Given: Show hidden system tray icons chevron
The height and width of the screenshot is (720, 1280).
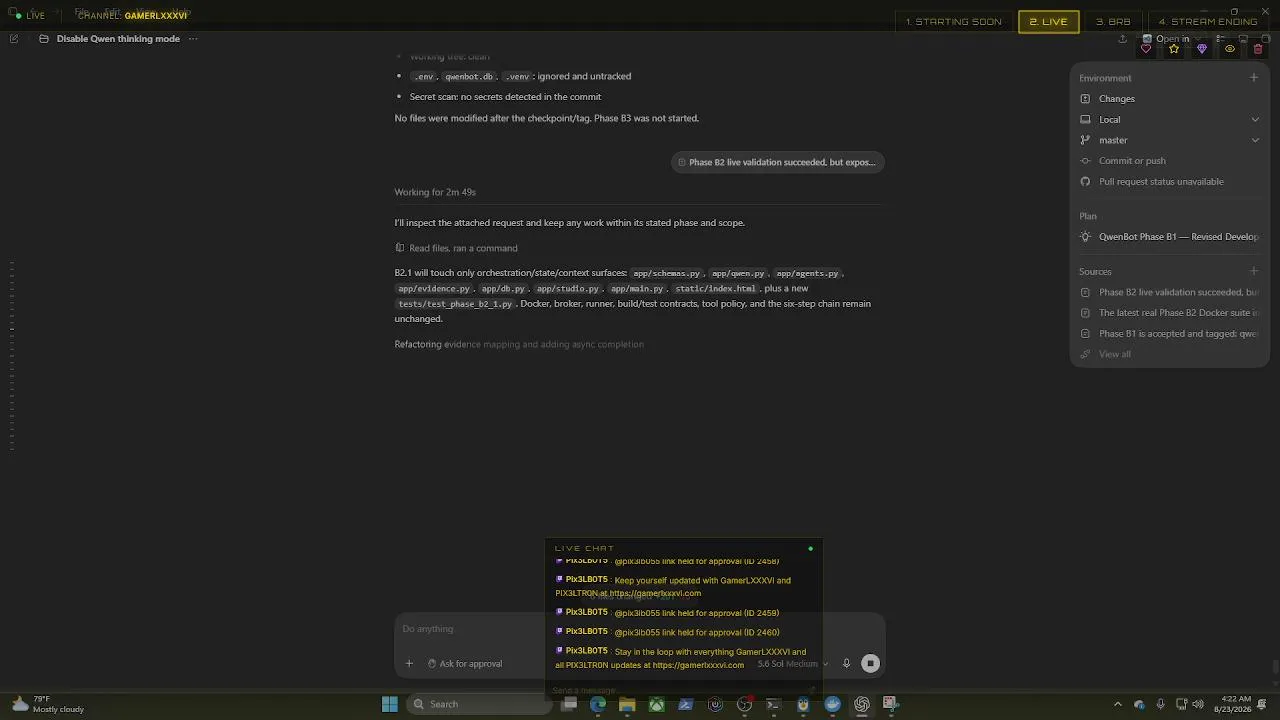Looking at the screenshot, I should coord(1118,704).
